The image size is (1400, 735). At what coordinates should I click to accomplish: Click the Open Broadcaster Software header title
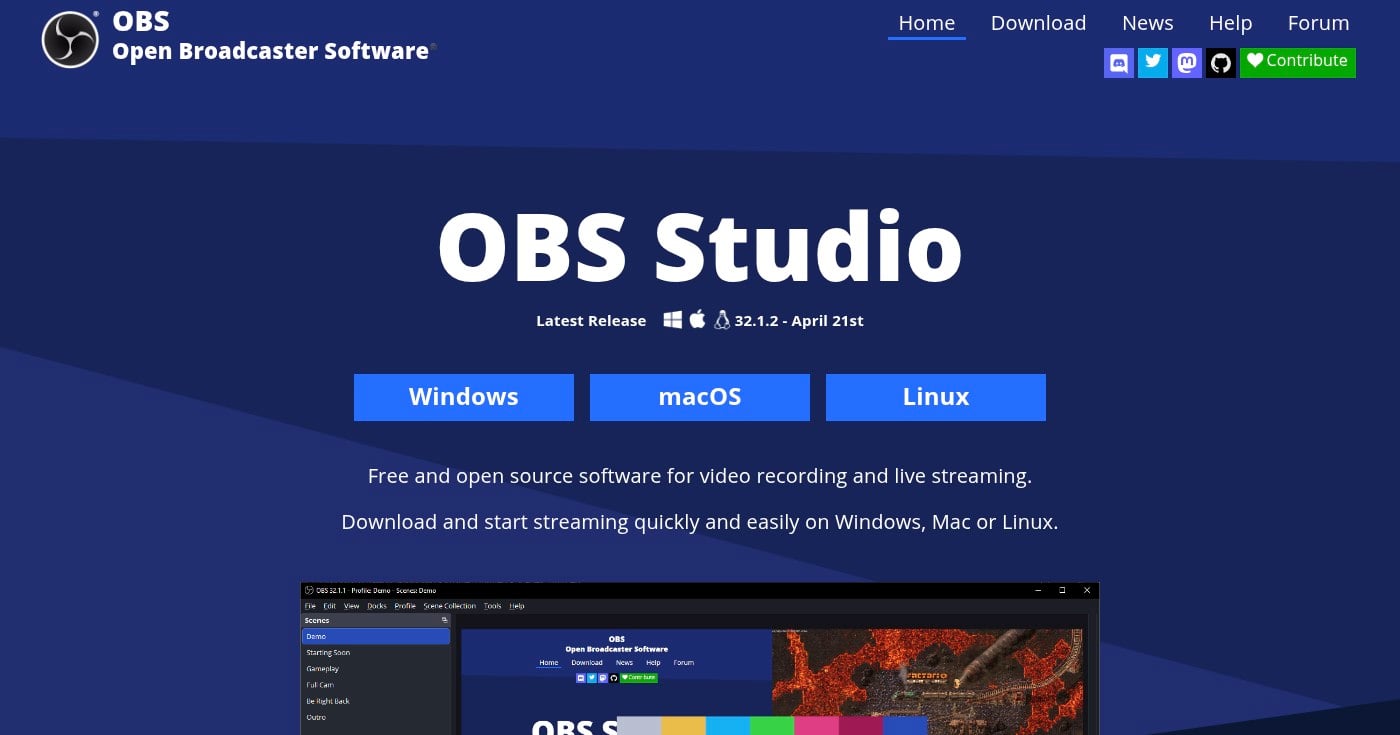[271, 51]
